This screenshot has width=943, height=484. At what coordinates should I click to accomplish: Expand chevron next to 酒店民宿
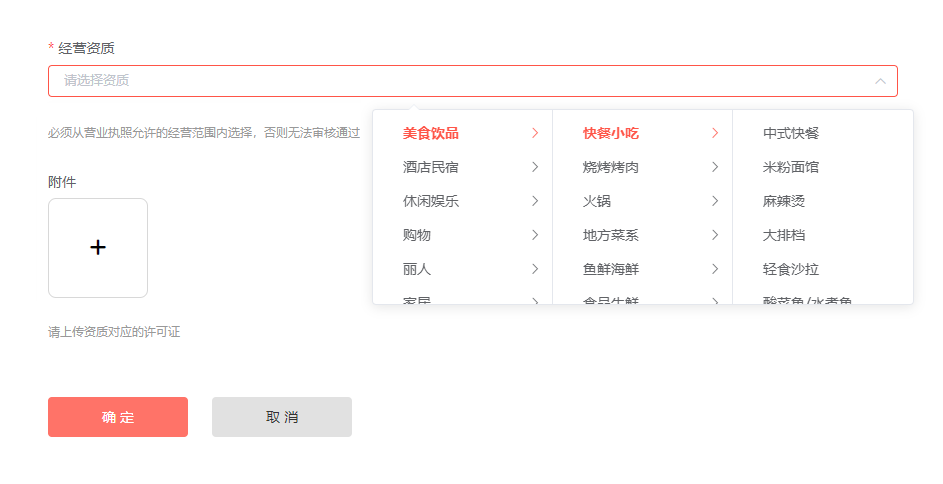tap(535, 167)
